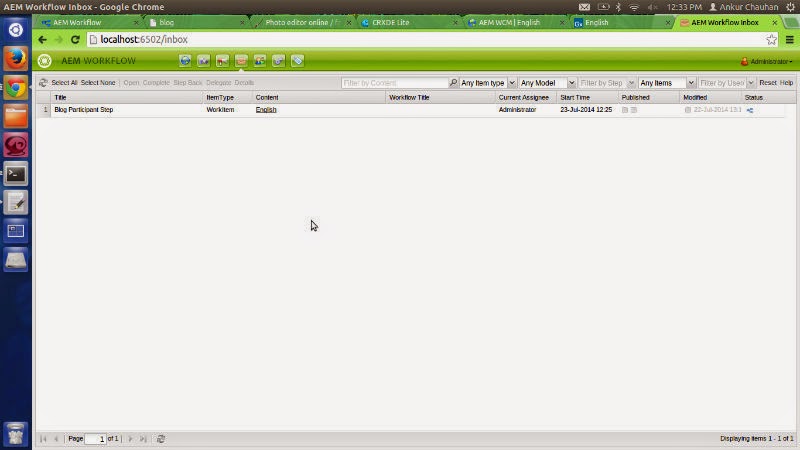Expand the Any Item type dropdown
Screen dimensions: 800x450
(x=512, y=83)
